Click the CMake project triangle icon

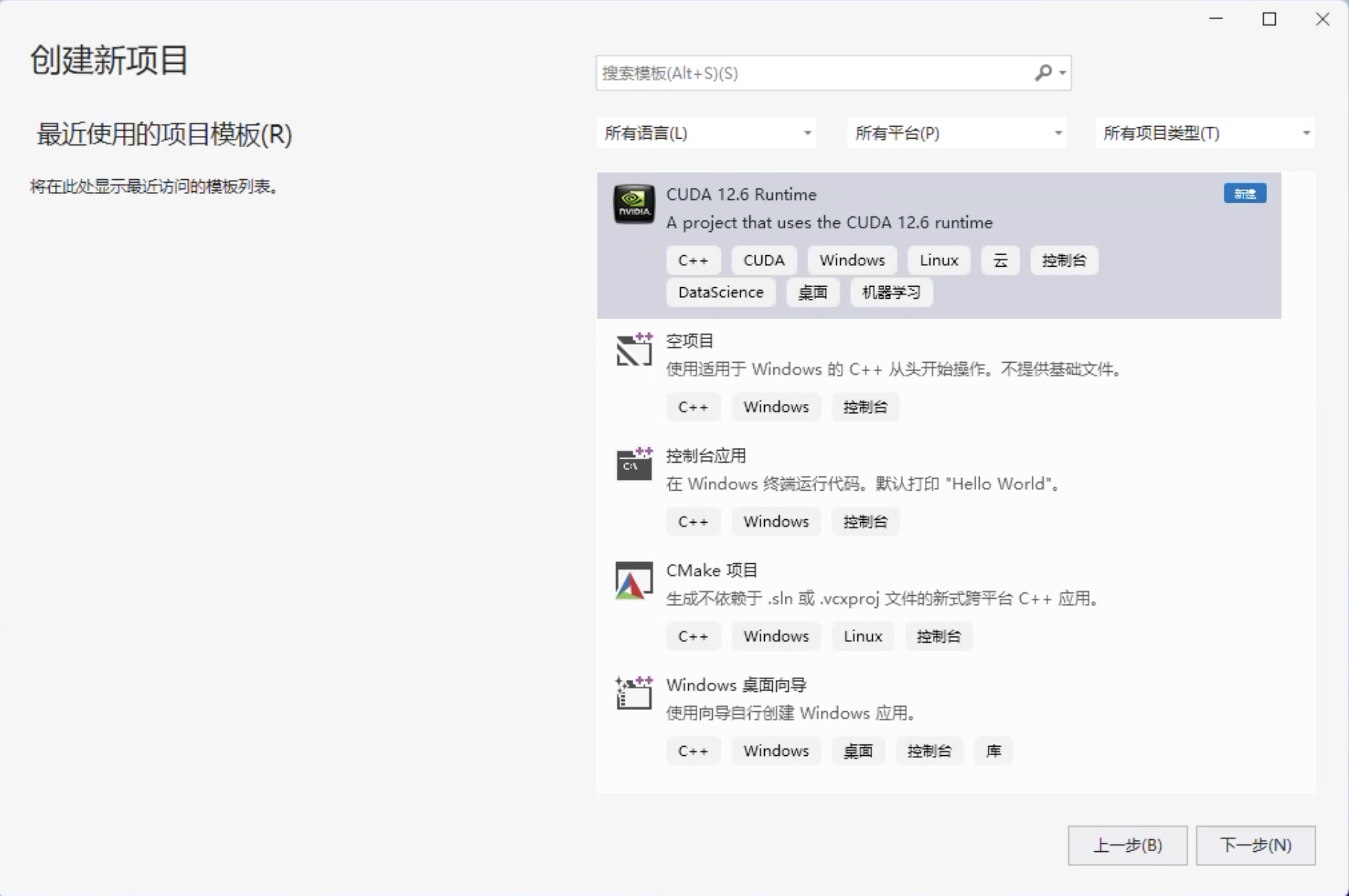tap(634, 580)
